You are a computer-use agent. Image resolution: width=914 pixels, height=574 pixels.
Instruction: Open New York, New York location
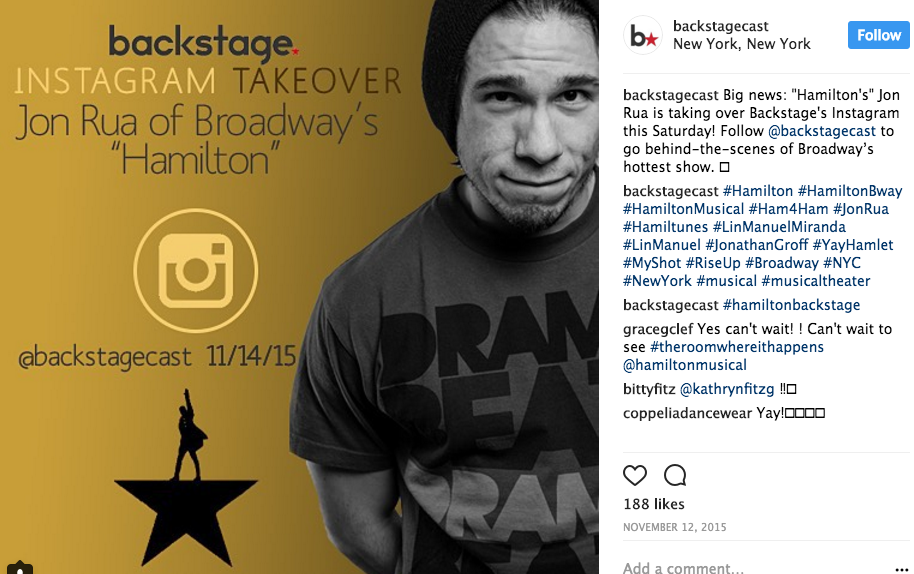[x=741, y=44]
